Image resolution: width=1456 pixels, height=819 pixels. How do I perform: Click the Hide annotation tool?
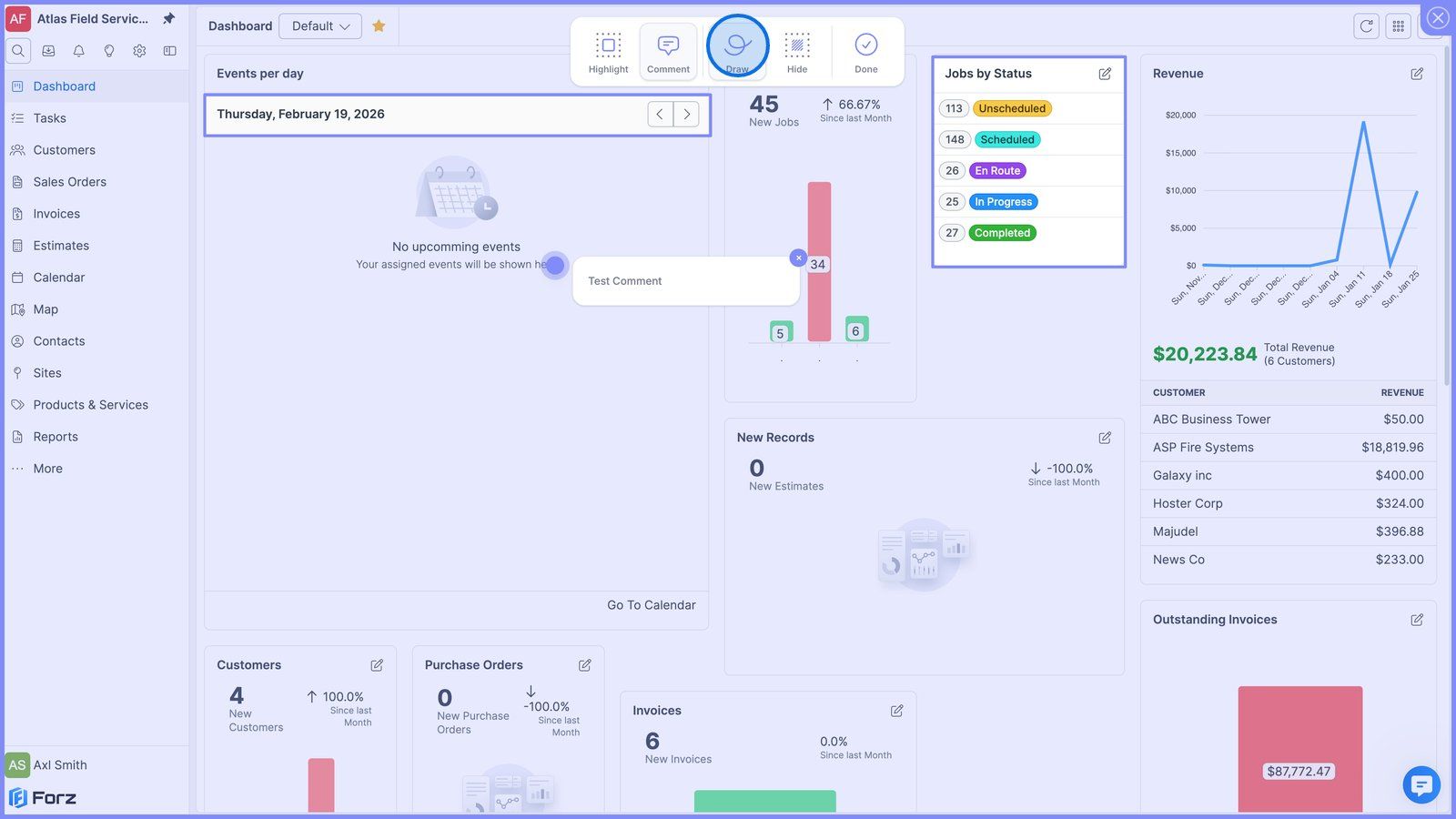point(797,53)
